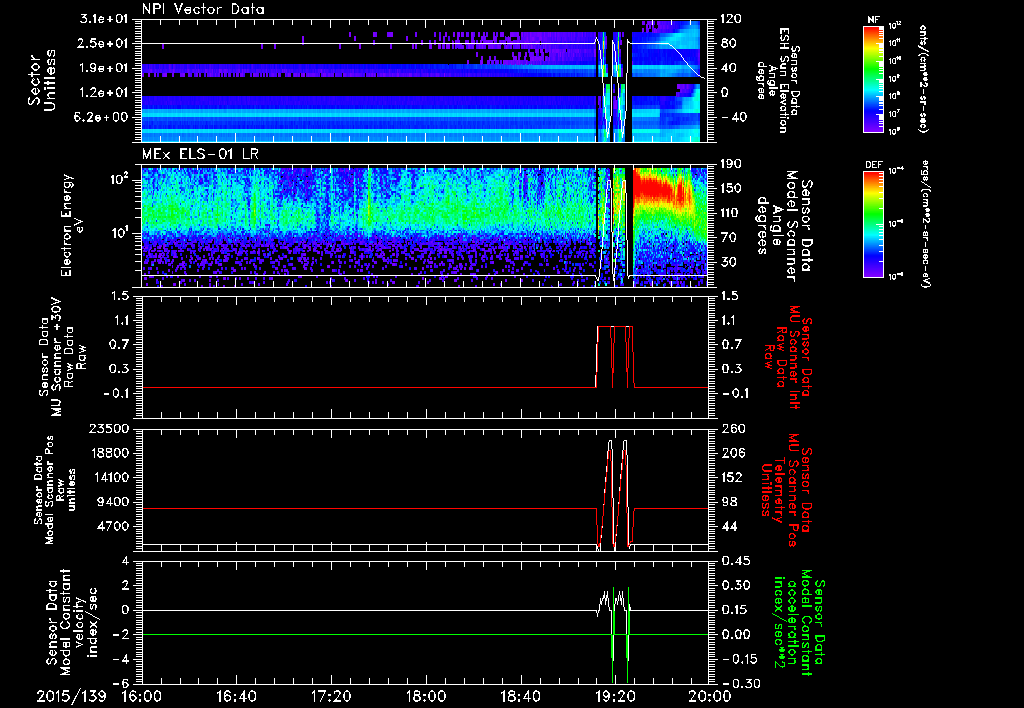Click the '19:20' time axis label
This screenshot has width=1024, height=708.
point(615,696)
